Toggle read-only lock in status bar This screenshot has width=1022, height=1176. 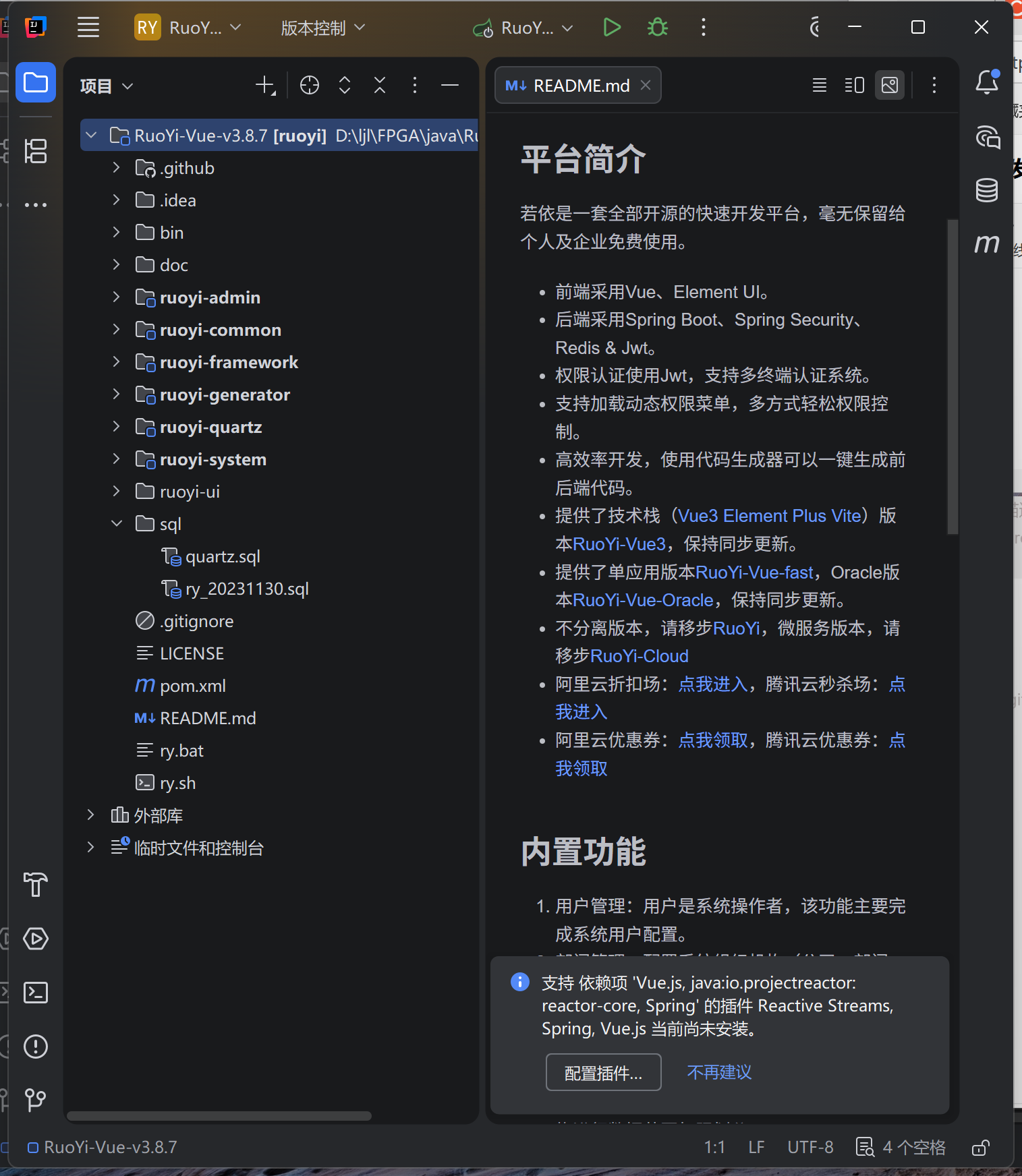981,1148
